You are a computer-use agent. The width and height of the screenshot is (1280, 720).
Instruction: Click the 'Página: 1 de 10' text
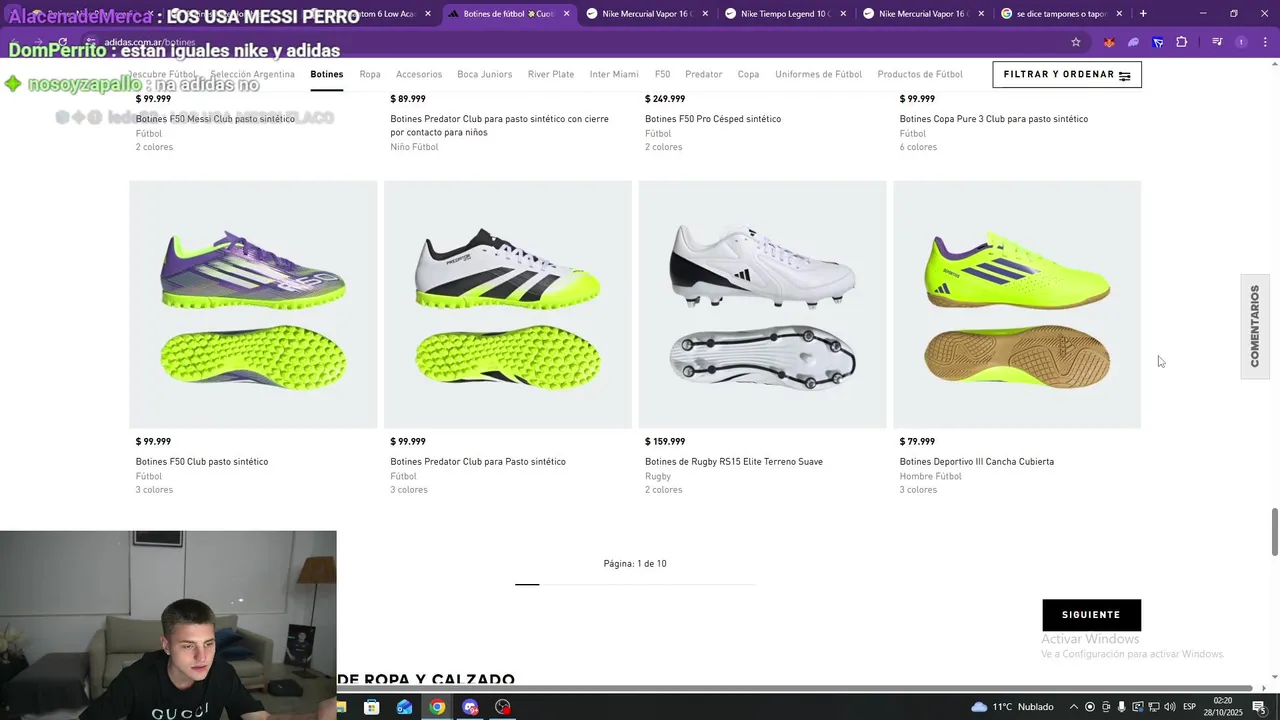[x=635, y=564]
